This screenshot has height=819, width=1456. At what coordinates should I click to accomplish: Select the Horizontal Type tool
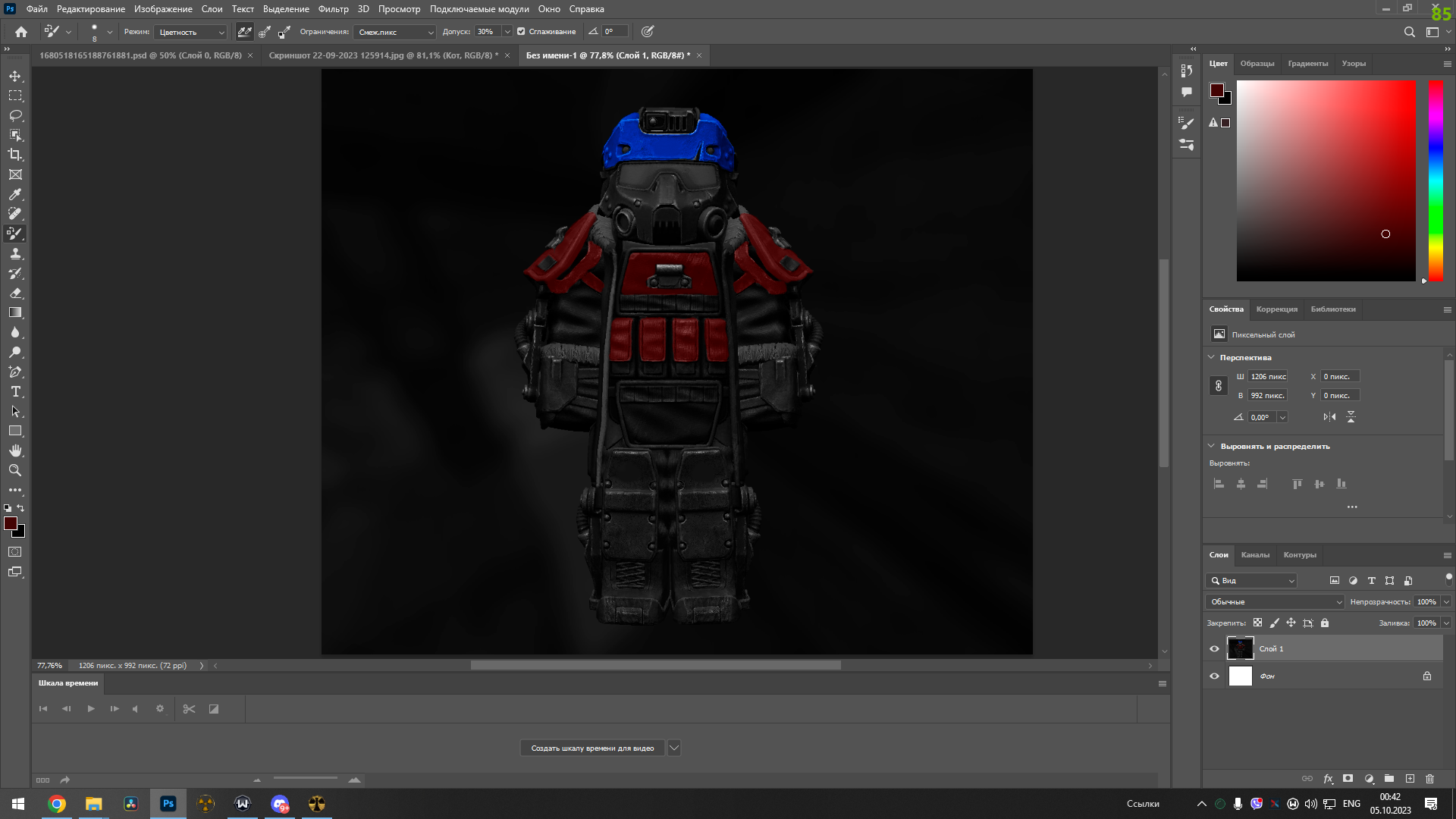click(15, 391)
